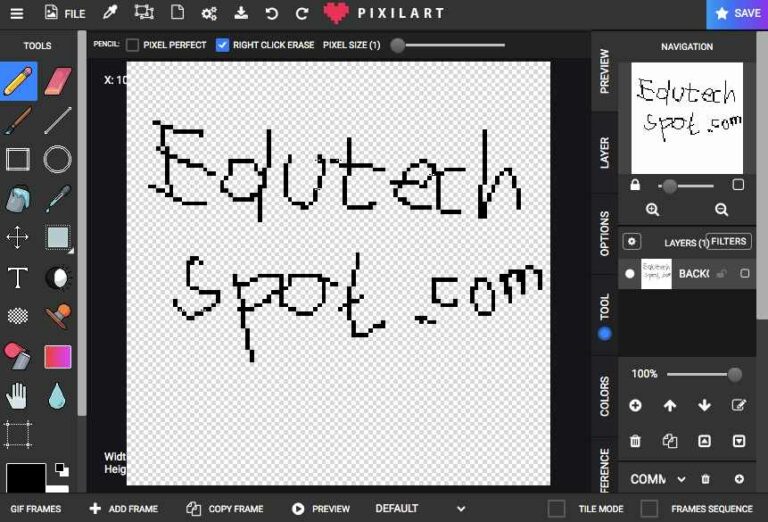
Task: Enable Frames Sequence checkbox
Action: (649, 508)
